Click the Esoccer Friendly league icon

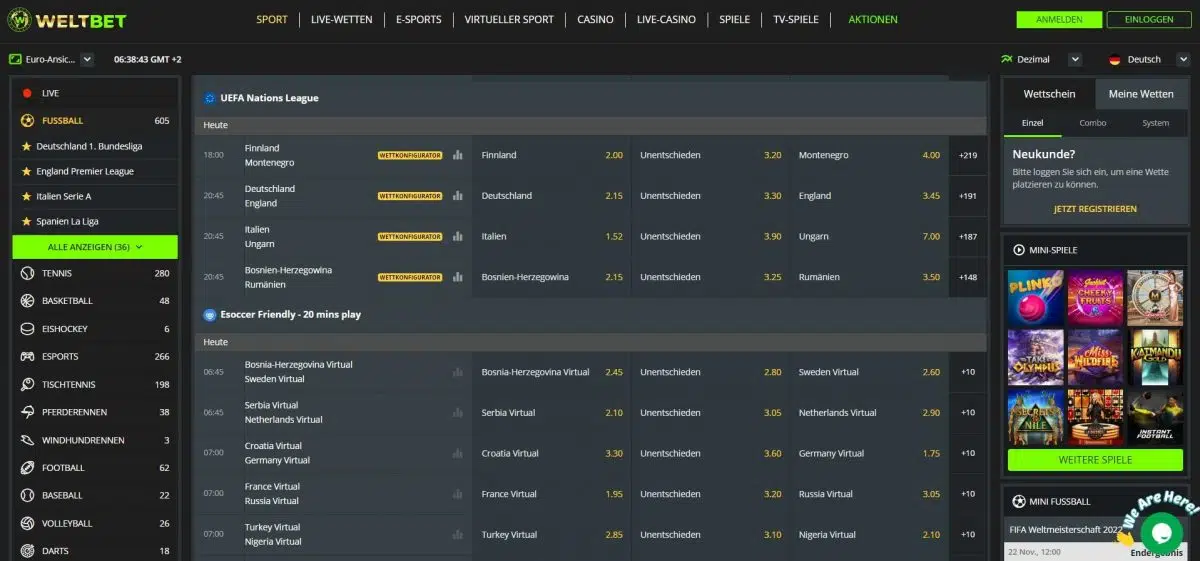tap(210, 314)
